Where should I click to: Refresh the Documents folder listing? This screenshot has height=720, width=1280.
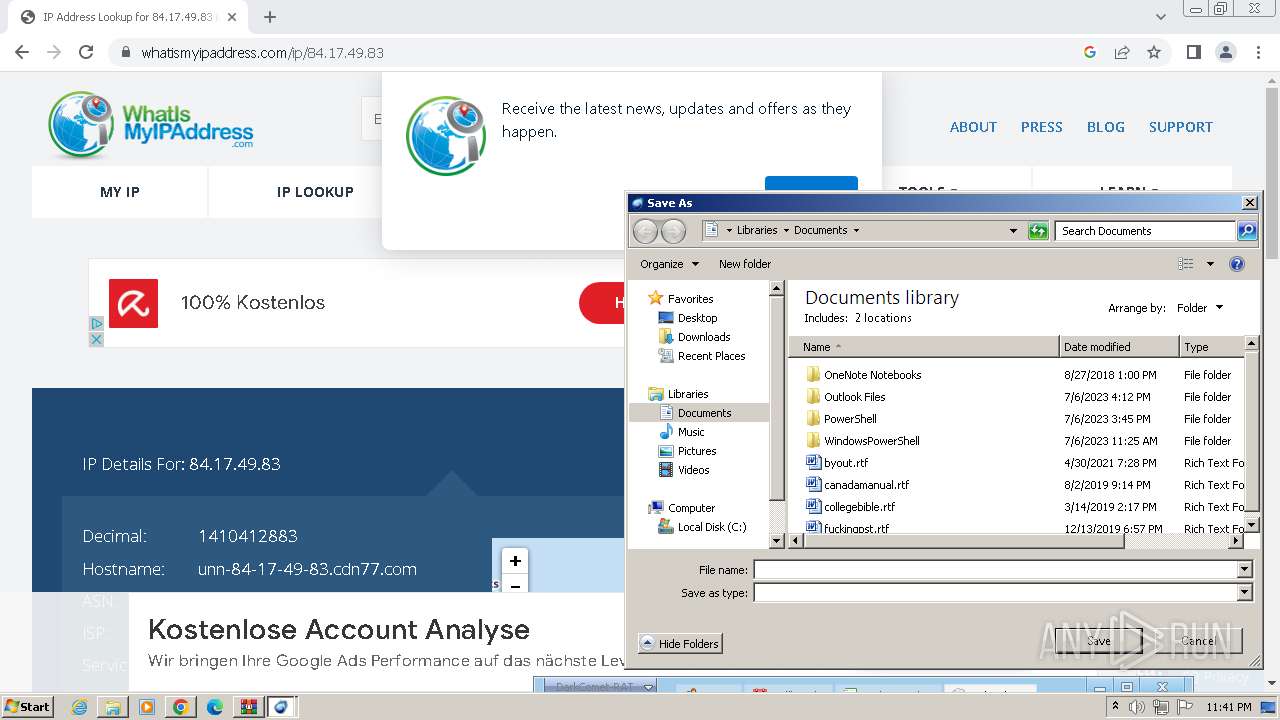coord(1038,231)
